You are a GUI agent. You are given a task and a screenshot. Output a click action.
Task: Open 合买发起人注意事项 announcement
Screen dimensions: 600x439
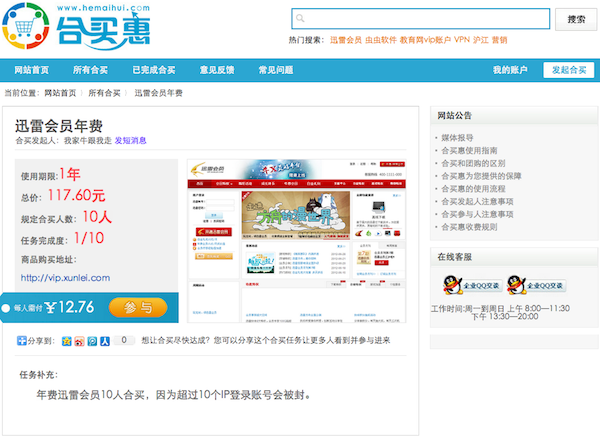click(477, 202)
